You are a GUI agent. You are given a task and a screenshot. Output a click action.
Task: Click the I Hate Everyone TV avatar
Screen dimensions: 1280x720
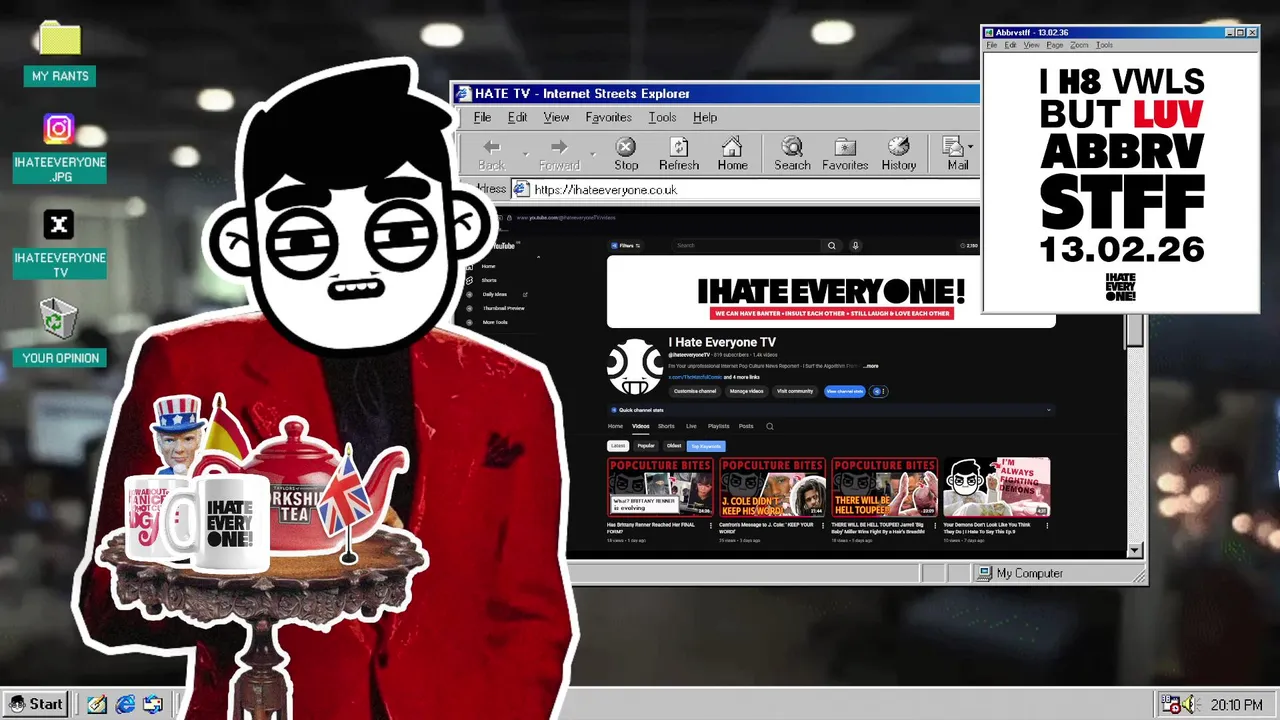[x=634, y=366]
